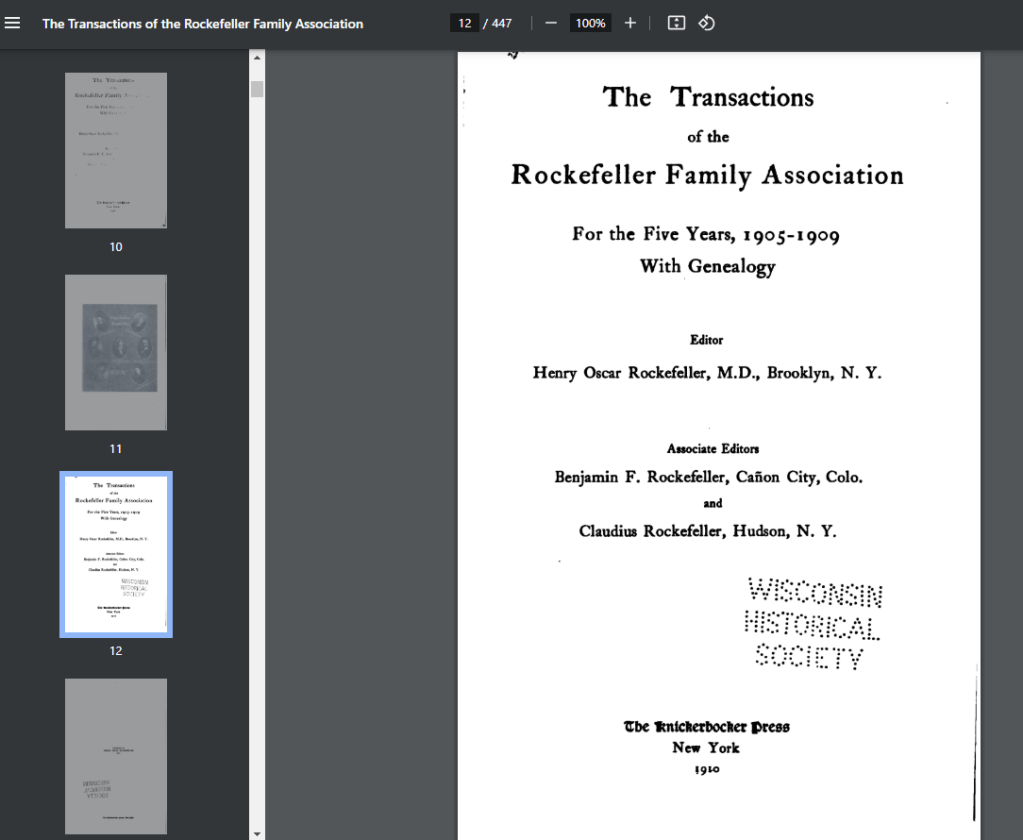Screen dimensions: 1023x840
Task: Click the zoom in plus icon
Action: tap(630, 23)
